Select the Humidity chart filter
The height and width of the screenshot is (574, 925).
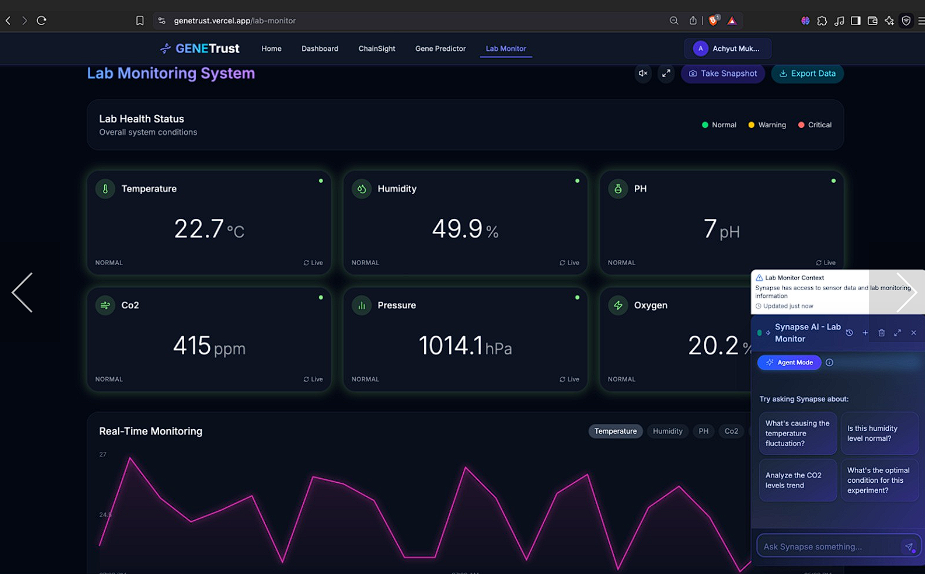tap(667, 431)
